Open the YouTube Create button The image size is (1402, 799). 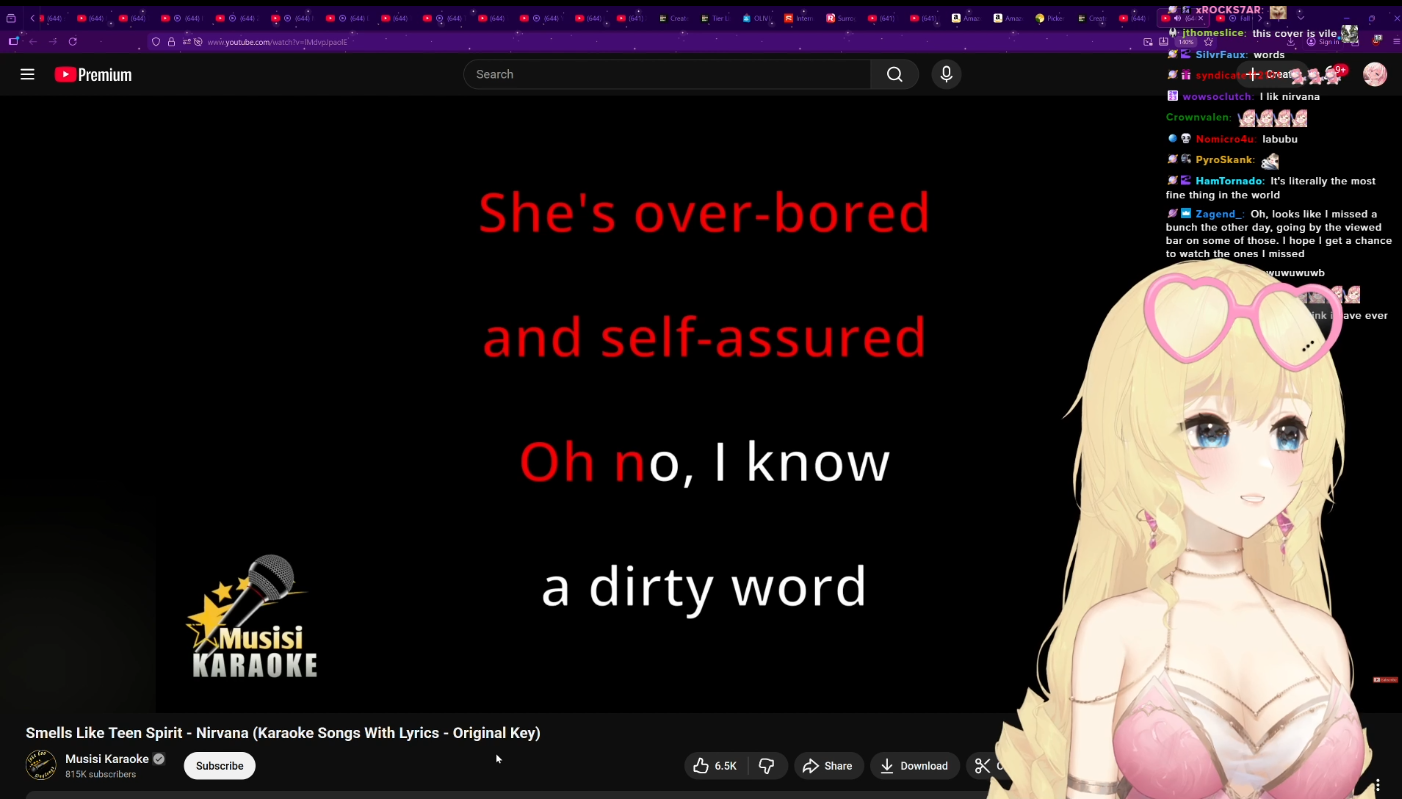1271,74
